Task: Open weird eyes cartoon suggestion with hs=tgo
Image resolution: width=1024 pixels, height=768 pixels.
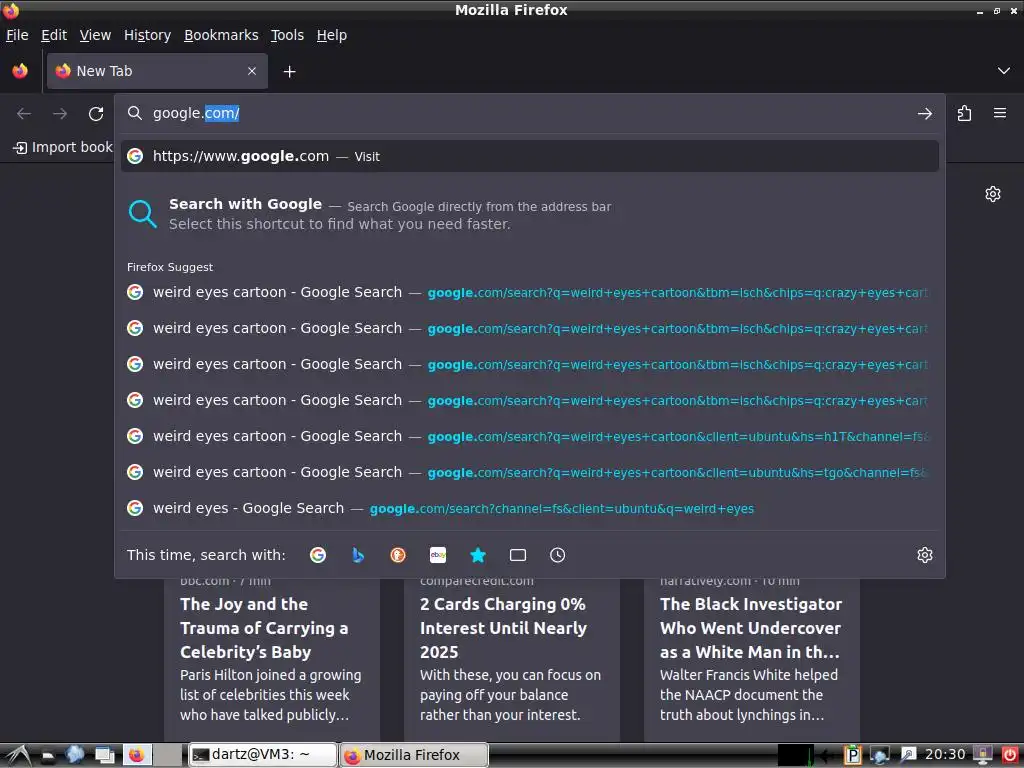Action: [x=530, y=472]
